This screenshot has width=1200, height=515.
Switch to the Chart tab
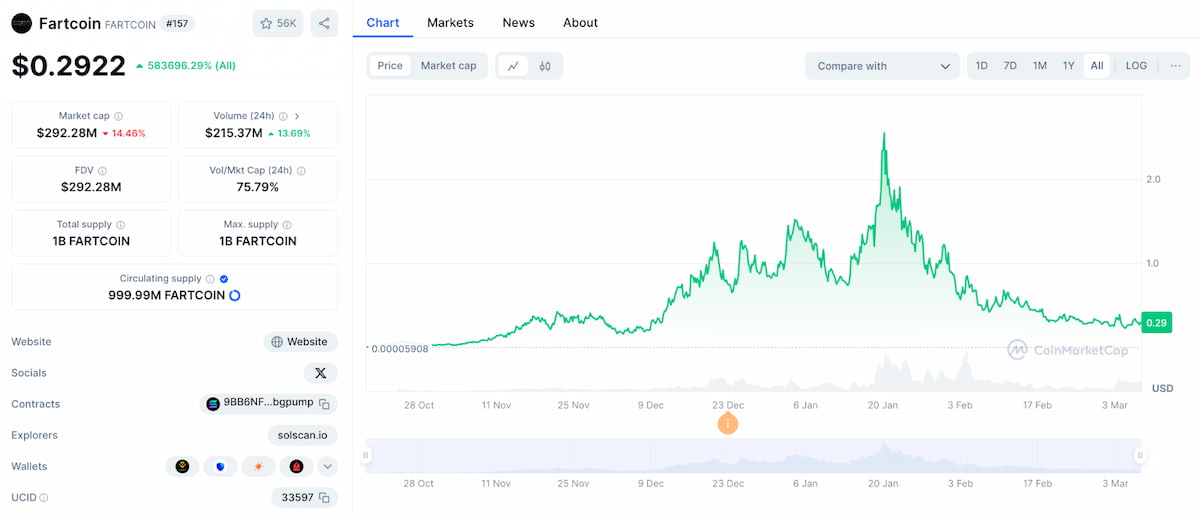pos(383,22)
